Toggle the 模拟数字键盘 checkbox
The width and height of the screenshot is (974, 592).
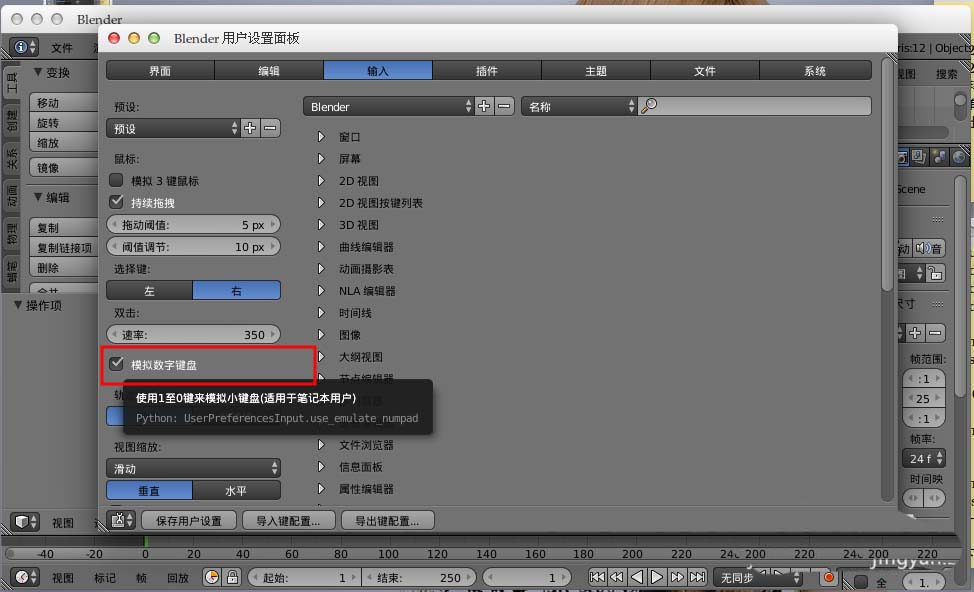pos(116,364)
